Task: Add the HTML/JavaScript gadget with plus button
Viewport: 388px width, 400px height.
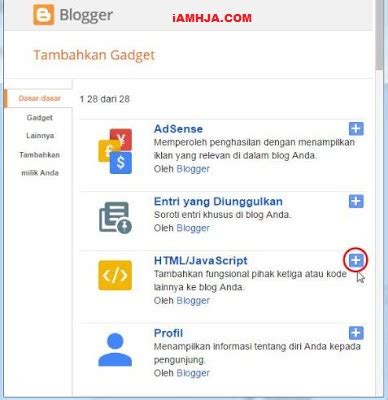Action: 356,260
